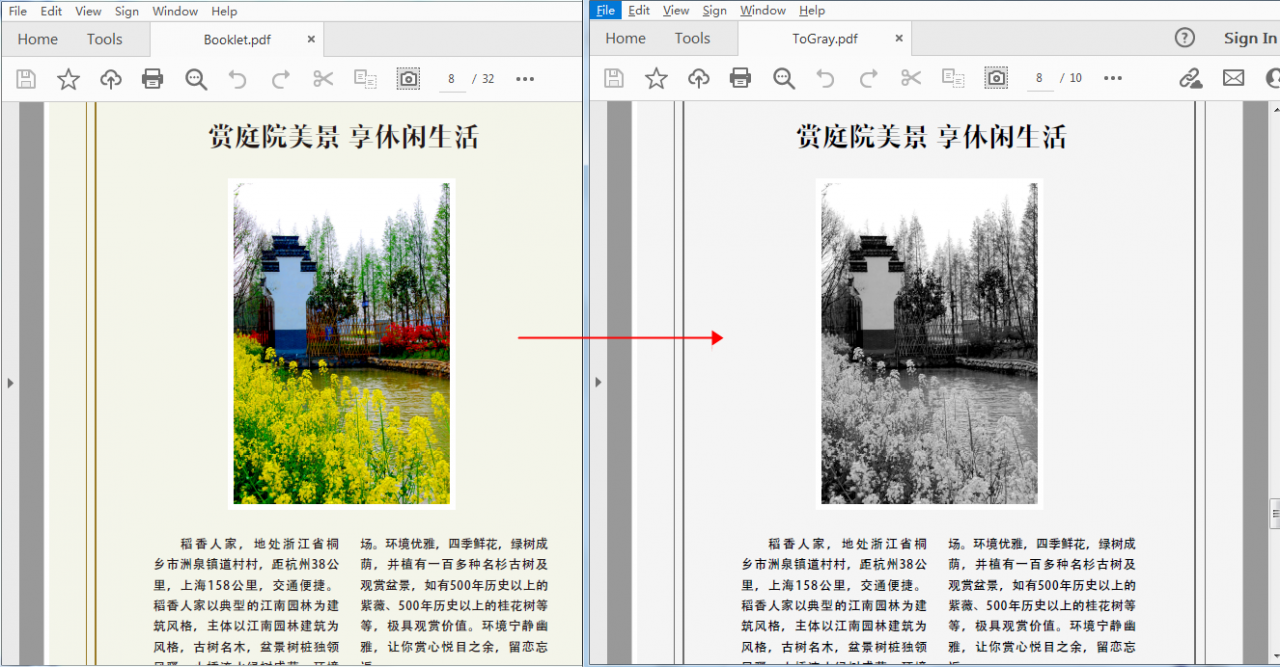Expand the navigation pane of ToGray.pdf
The image size is (1280, 667).
click(598, 381)
